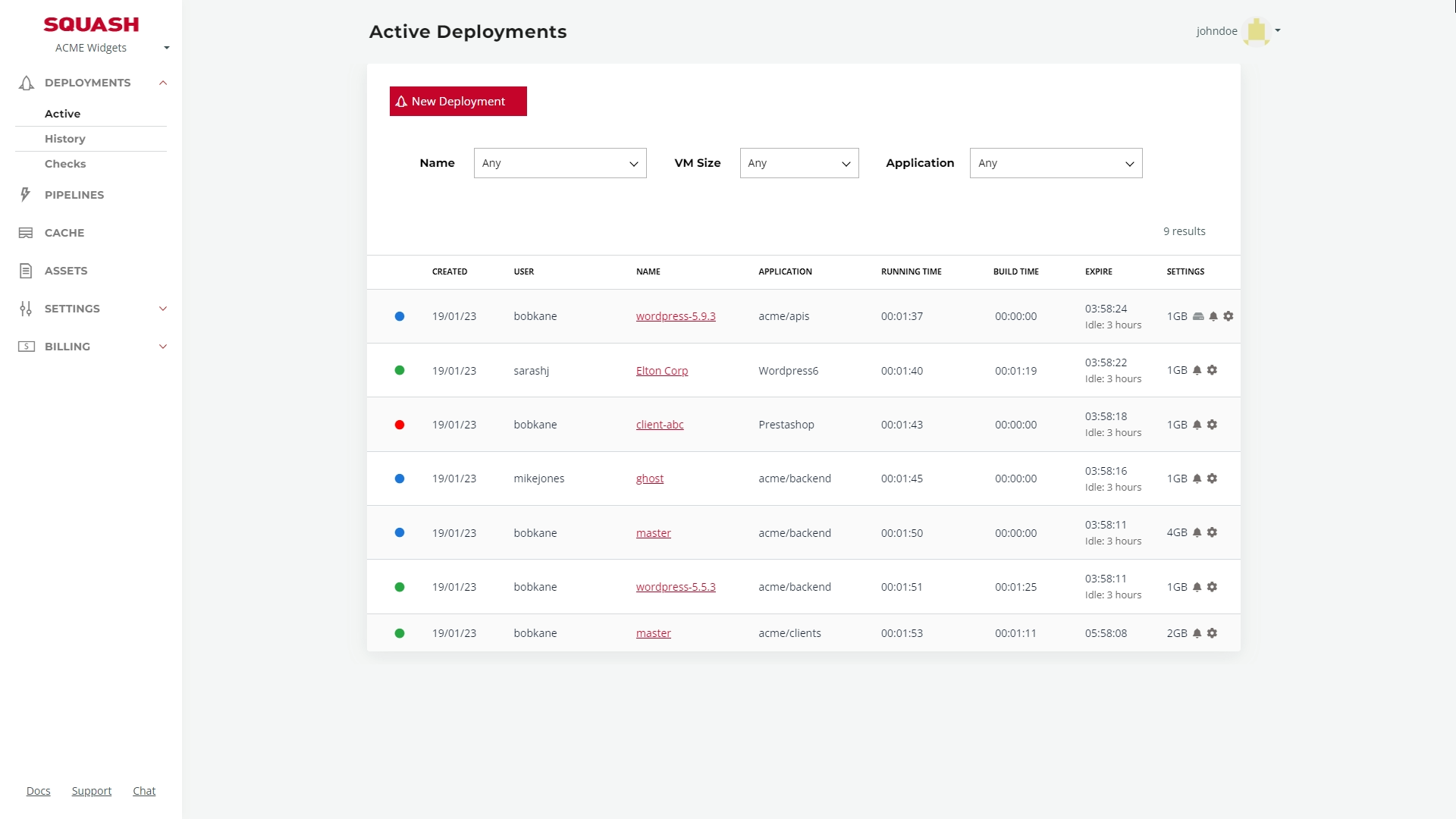Screen dimensions: 1456x819
Task: Expand the Billing section chevron
Action: [162, 347]
